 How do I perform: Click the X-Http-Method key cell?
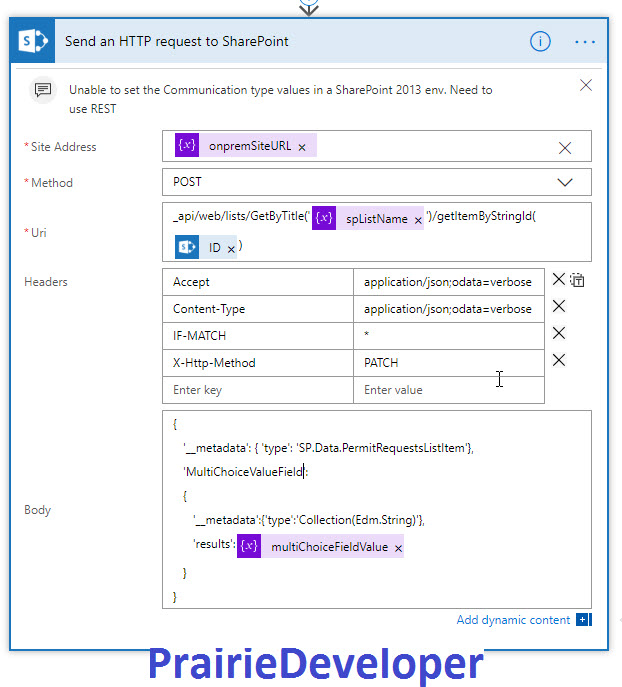pos(258,363)
